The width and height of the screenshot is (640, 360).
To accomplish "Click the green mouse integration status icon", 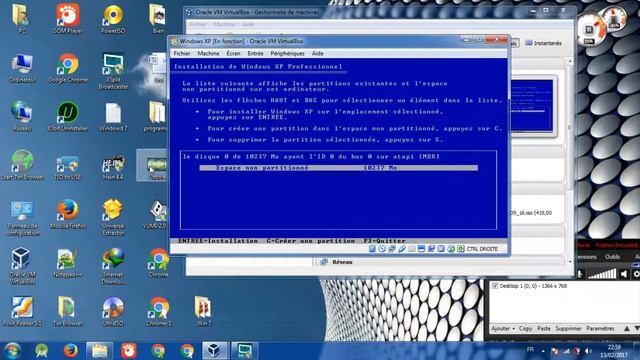I will [x=451, y=249].
